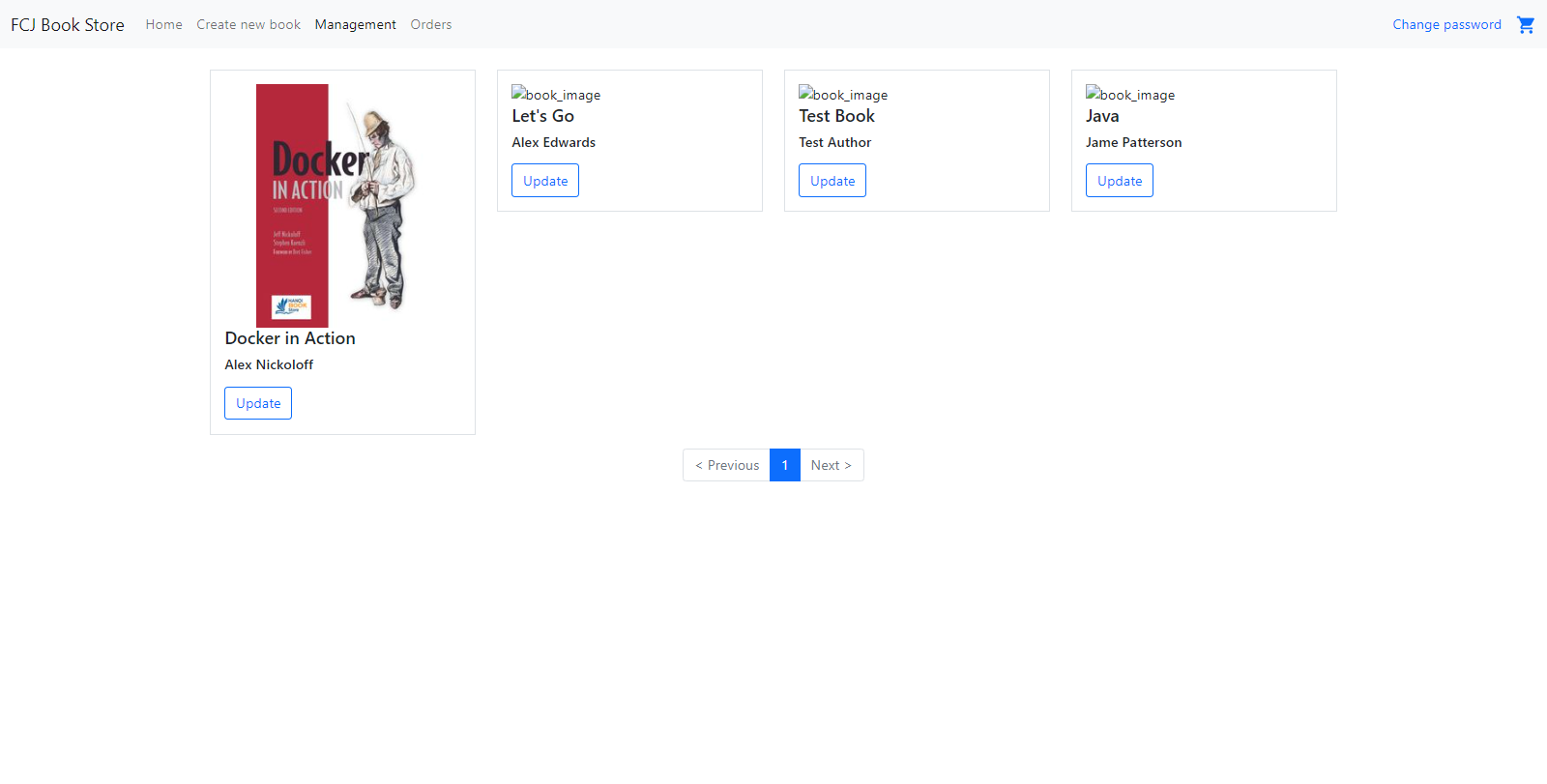Update the Java book

click(x=1120, y=181)
